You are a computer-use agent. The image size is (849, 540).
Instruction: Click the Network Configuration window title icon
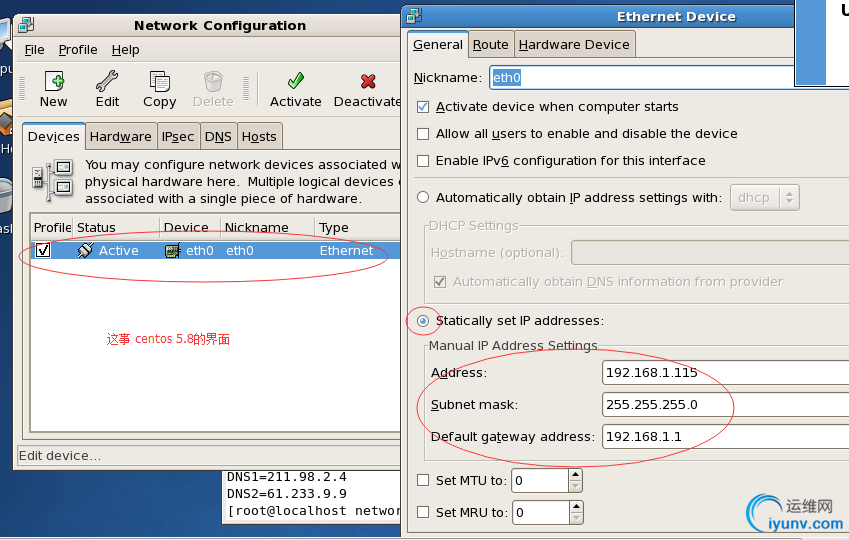pyautogui.click(x=26, y=25)
